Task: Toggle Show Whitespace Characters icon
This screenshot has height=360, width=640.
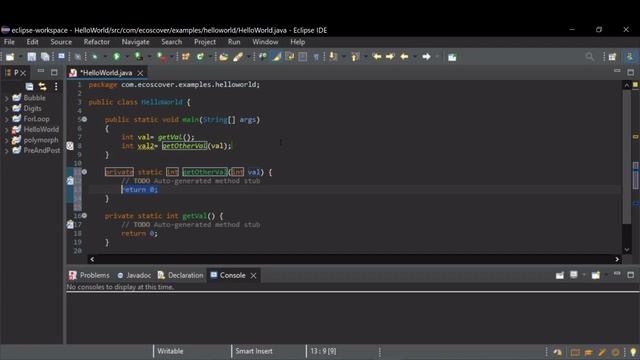Action: (x=316, y=57)
